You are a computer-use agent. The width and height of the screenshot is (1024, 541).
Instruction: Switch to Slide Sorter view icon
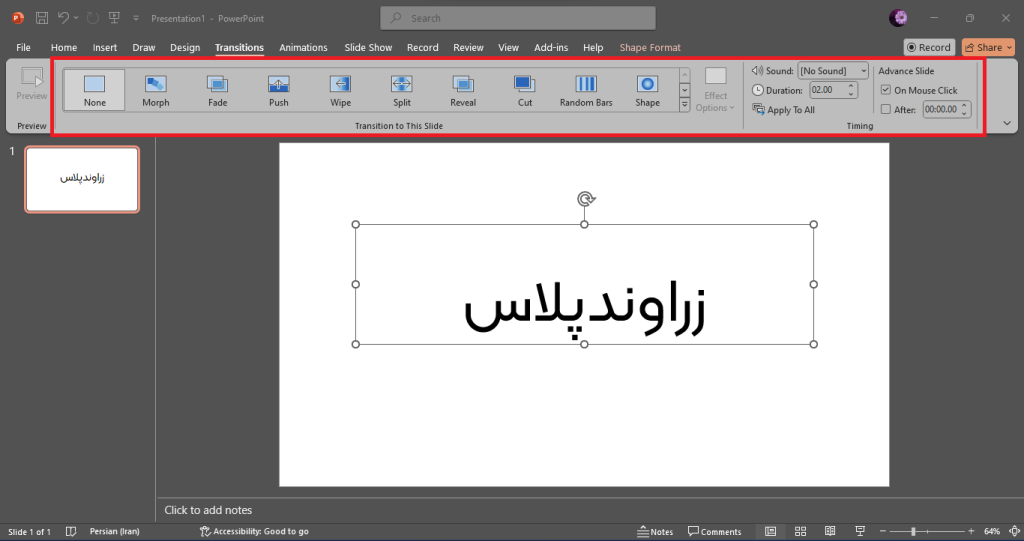tap(801, 531)
